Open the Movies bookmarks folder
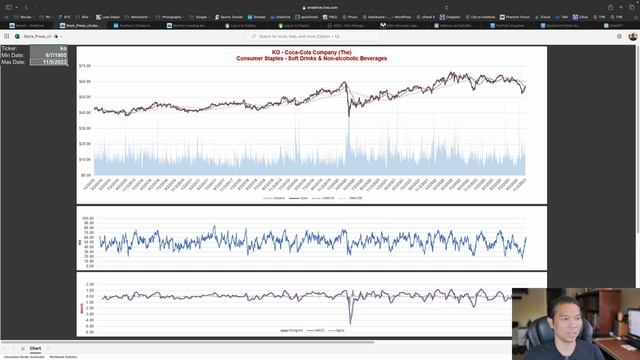This screenshot has width=640, height=360. tap(24, 17)
